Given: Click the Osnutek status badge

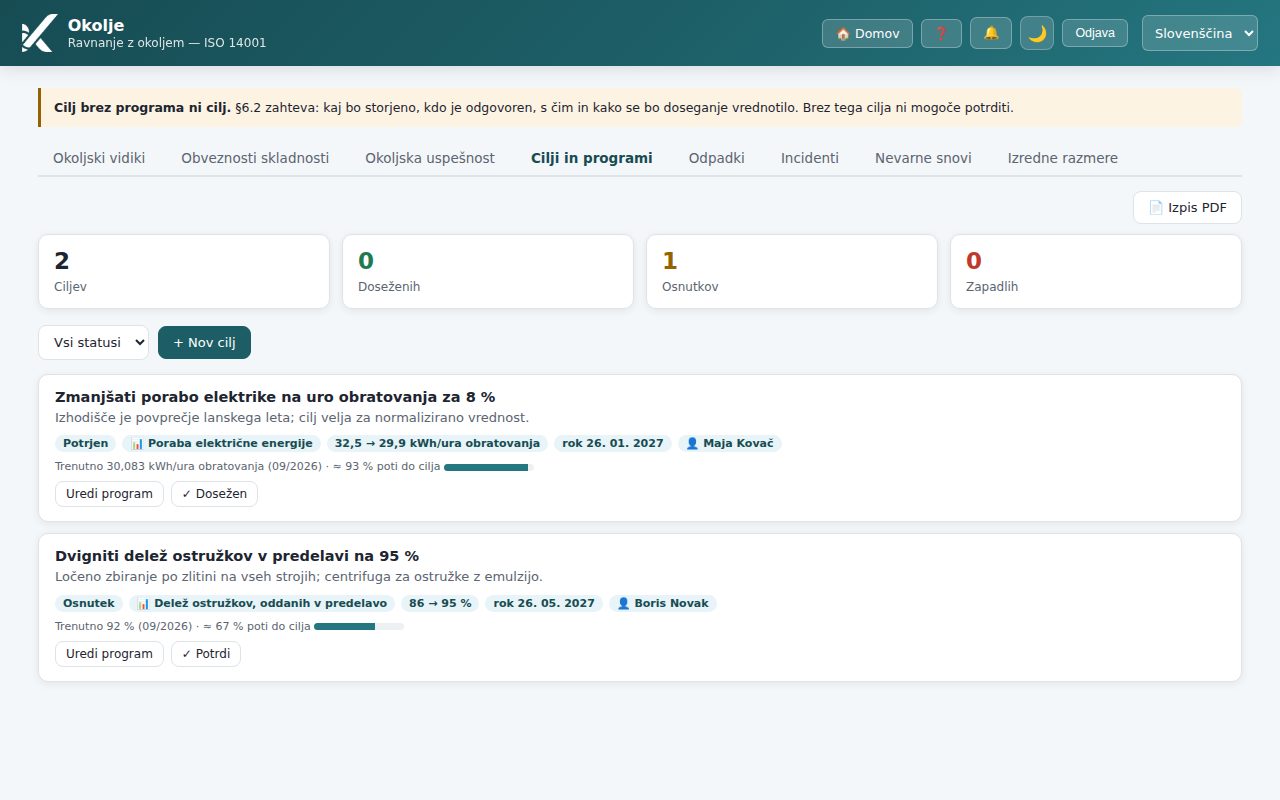Looking at the screenshot, I should click(89, 603).
